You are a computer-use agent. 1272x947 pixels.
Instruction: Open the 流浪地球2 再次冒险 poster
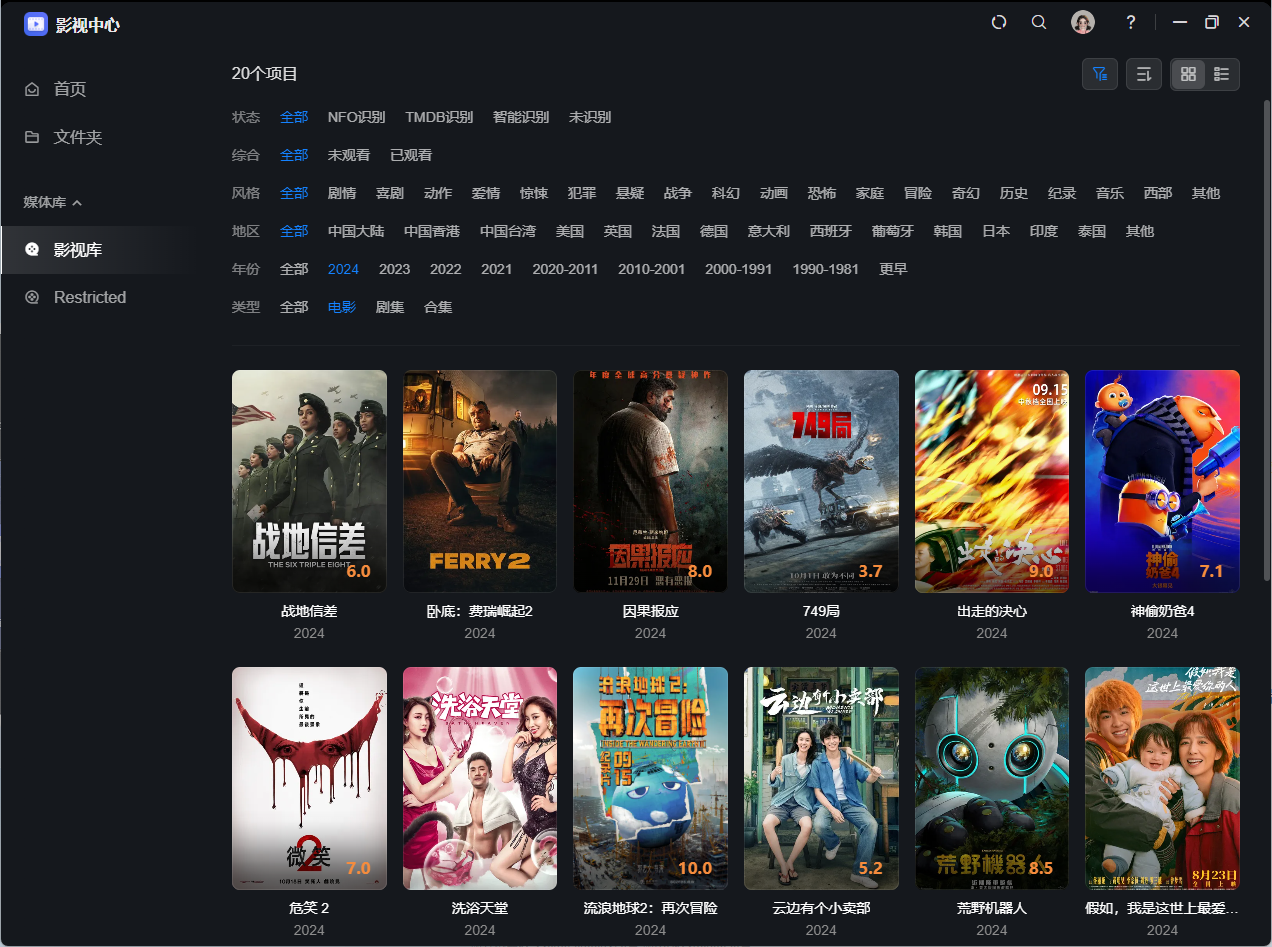[x=650, y=778]
